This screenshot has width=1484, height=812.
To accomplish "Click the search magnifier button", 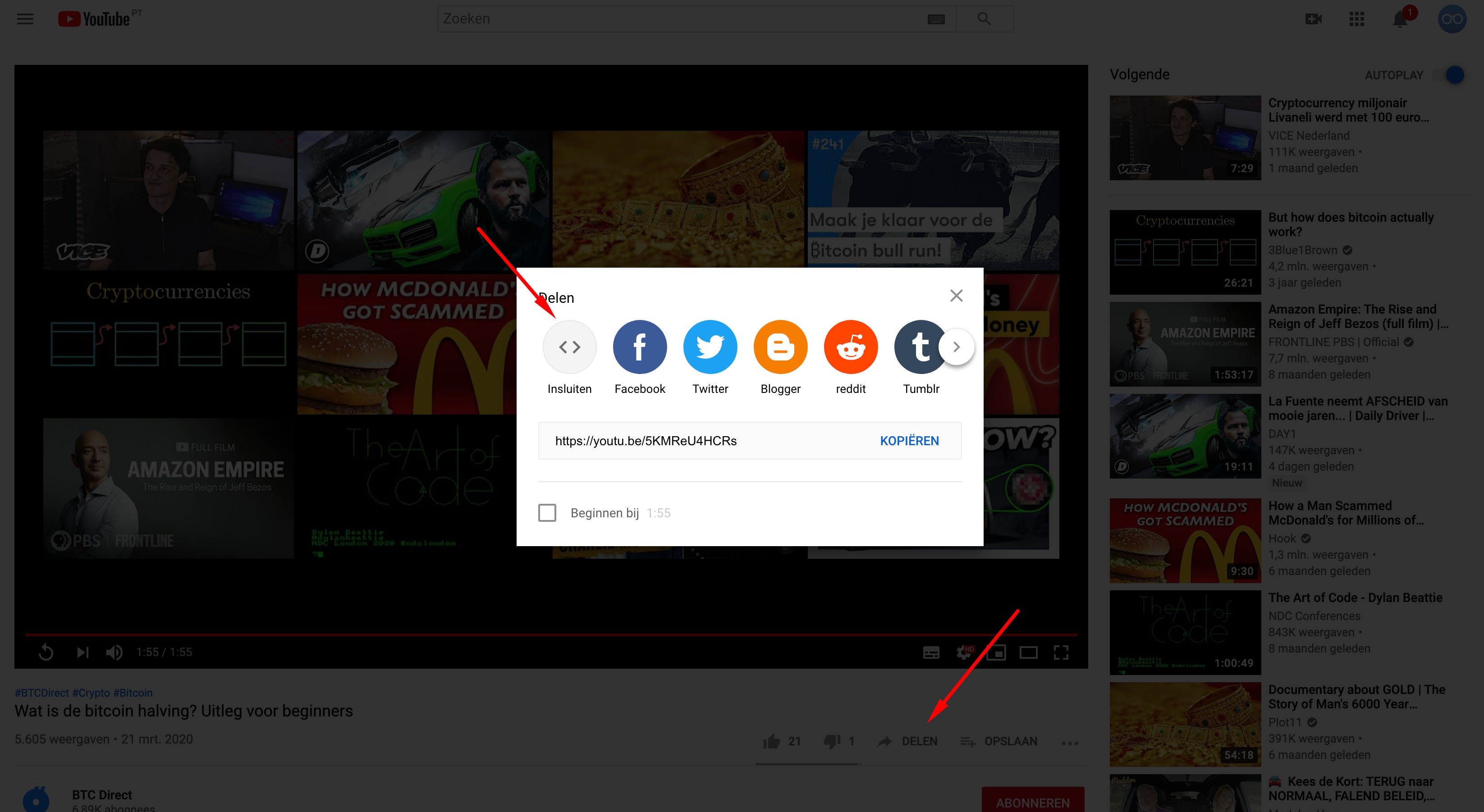I will coord(984,19).
